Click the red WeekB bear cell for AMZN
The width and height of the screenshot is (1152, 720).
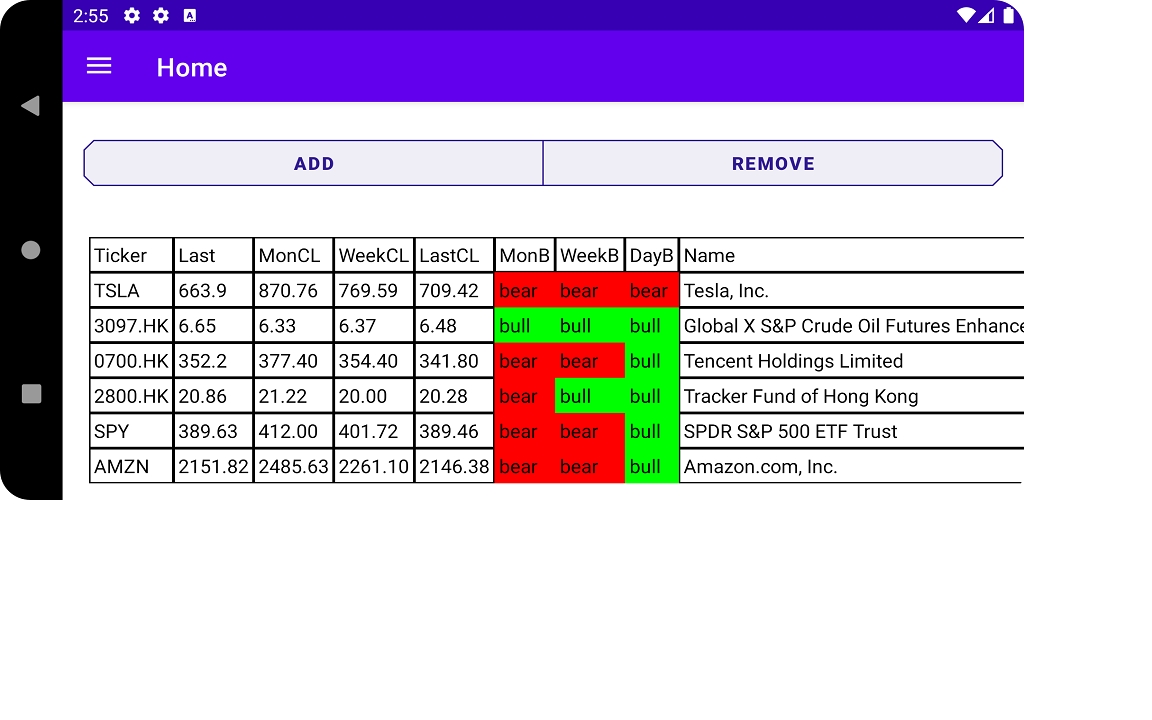click(590, 467)
